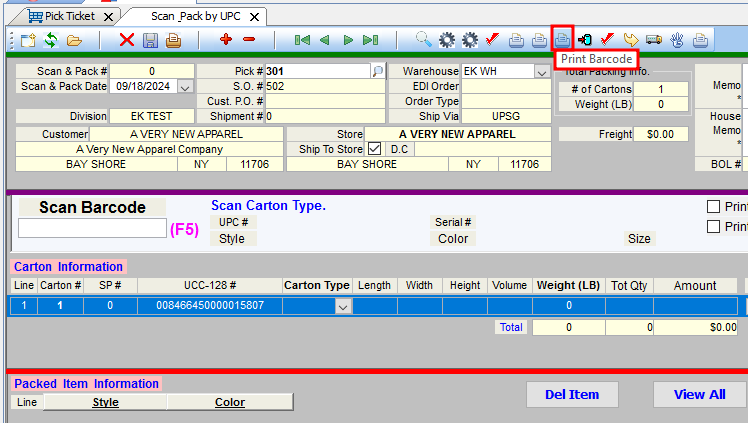Click the second gear icon in toolbar
748x423 pixels.
[470, 40]
